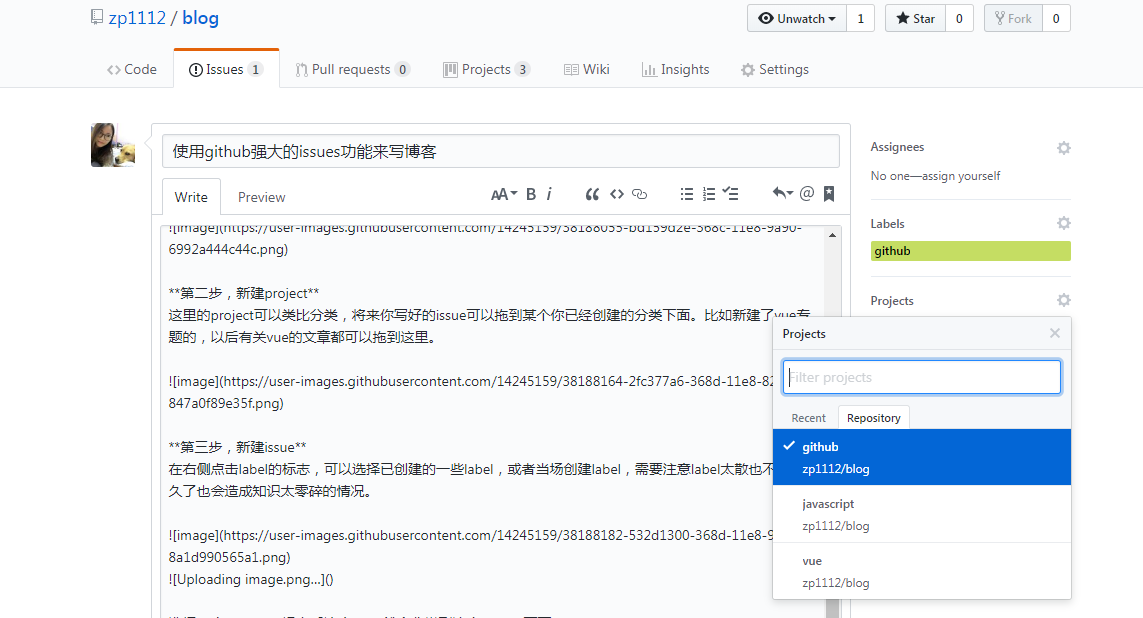Apply italic formatting in the editor toolbar
This screenshot has width=1143, height=618.
click(x=549, y=194)
